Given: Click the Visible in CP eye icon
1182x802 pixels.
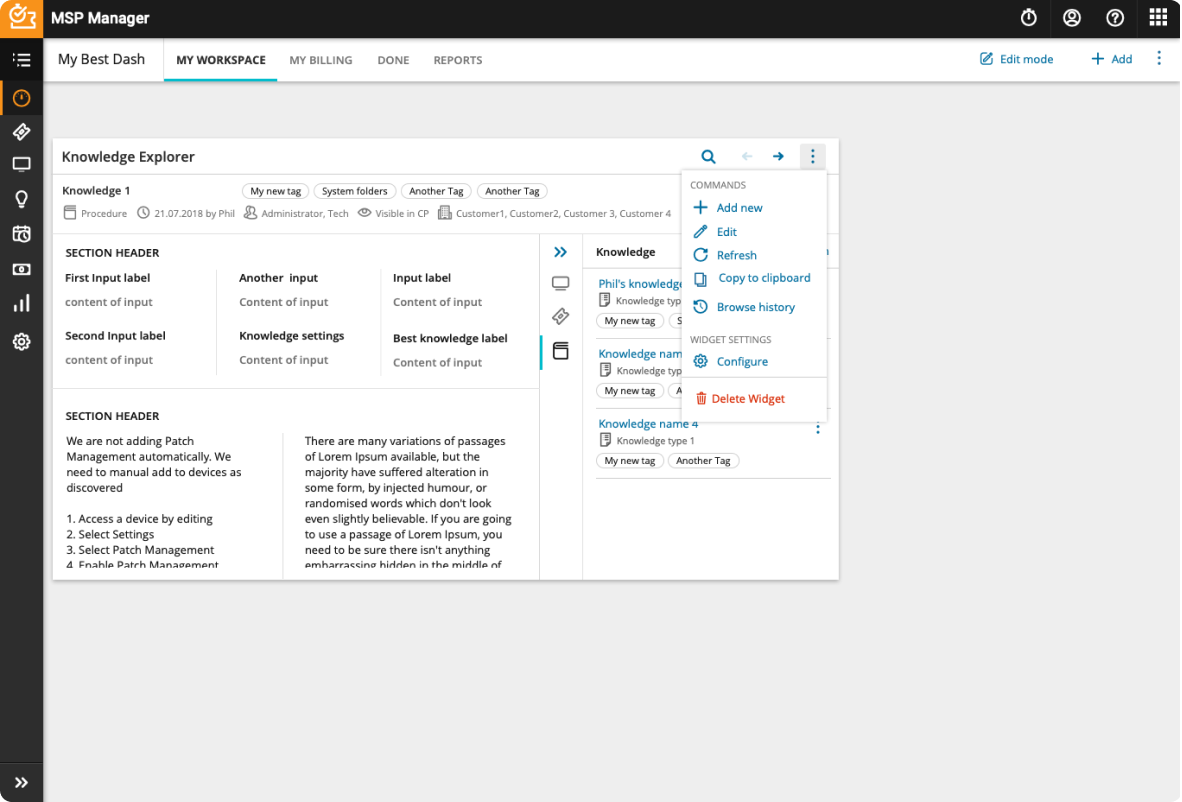Looking at the screenshot, I should coord(364,213).
